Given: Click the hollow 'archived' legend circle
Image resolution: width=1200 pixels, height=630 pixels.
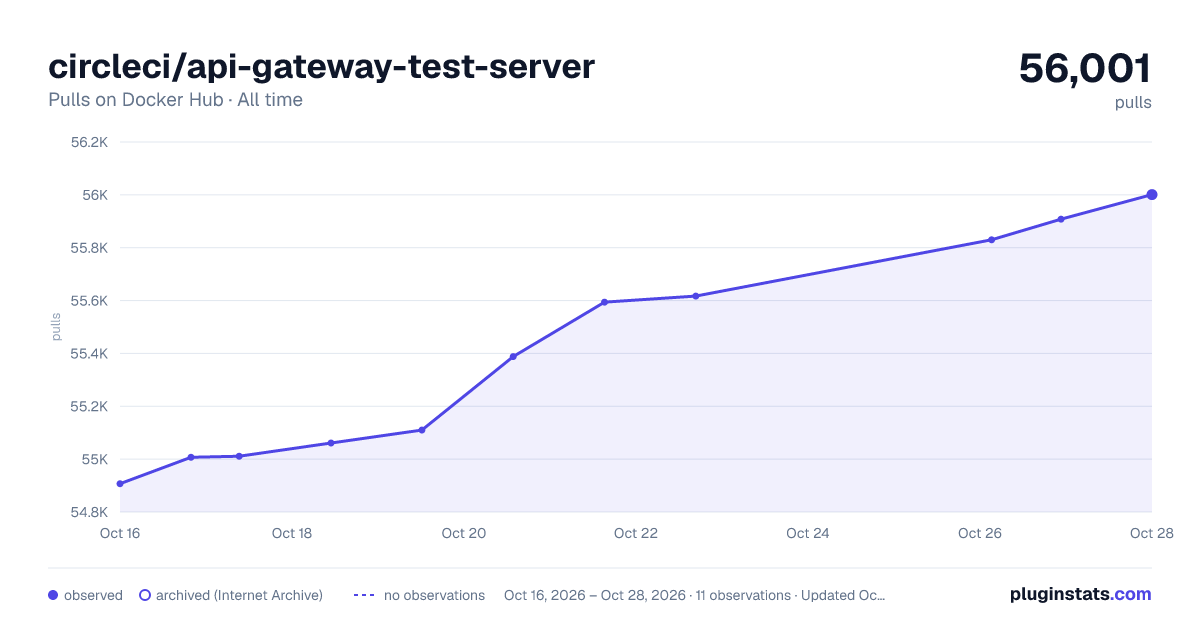Looking at the screenshot, I should (x=144, y=595).
